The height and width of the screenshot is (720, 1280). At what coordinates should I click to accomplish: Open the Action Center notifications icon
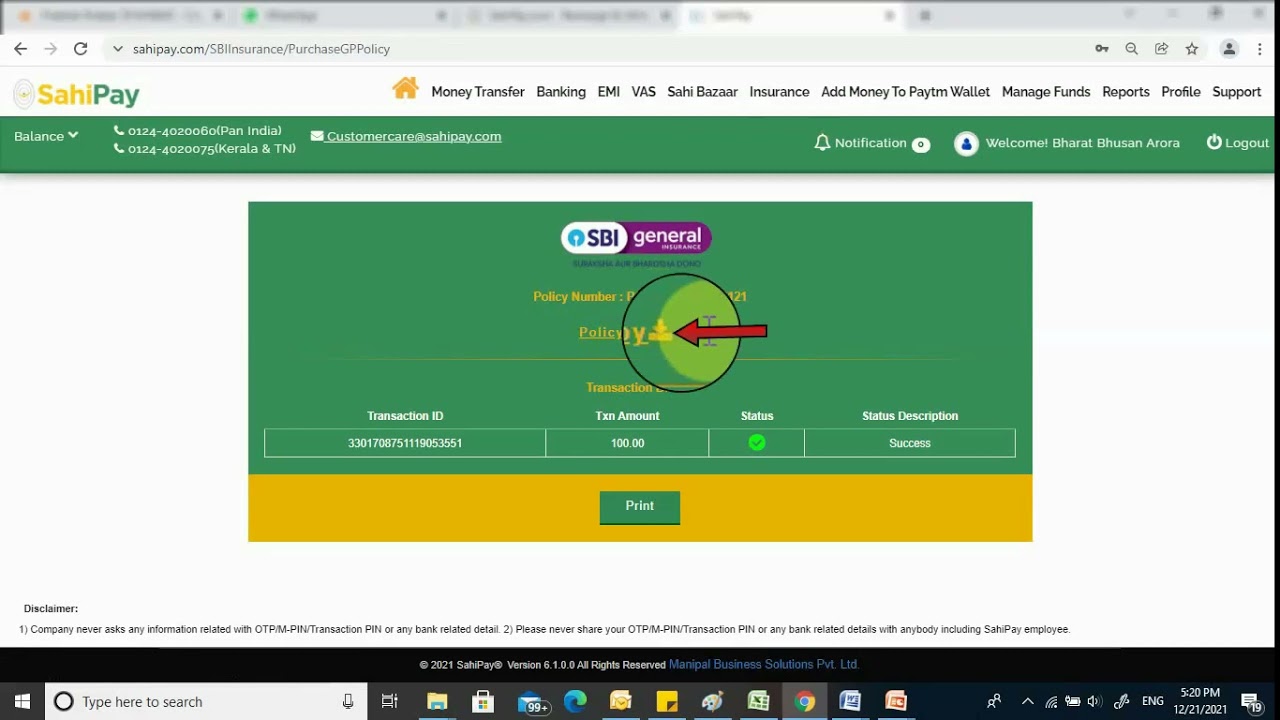pyautogui.click(x=1250, y=701)
